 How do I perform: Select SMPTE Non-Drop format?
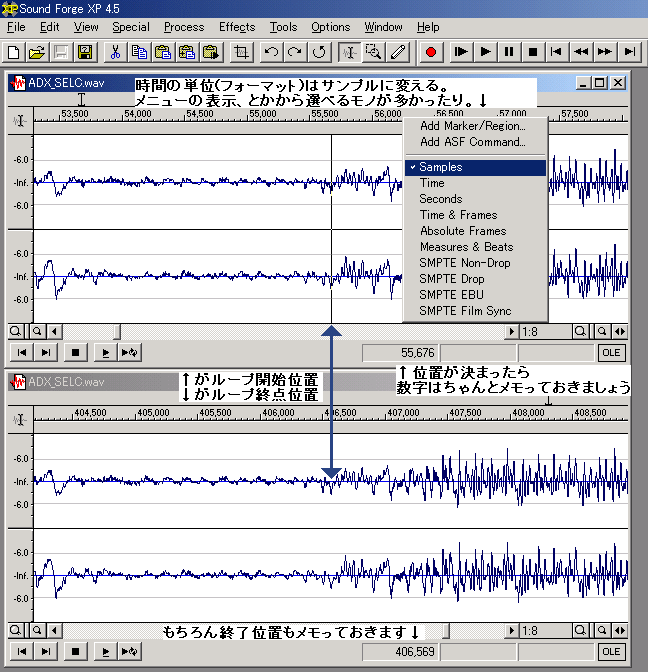475,263
